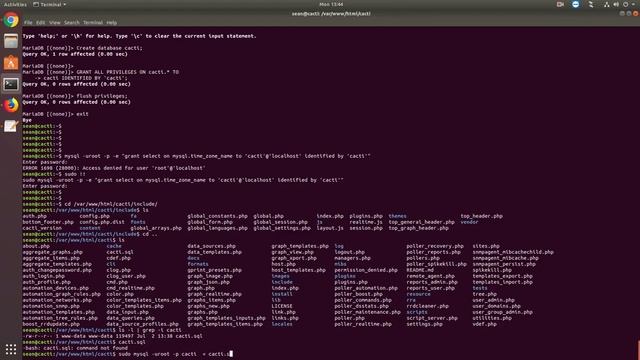Open the File menu
640x360 pixels.
tap(28, 23)
